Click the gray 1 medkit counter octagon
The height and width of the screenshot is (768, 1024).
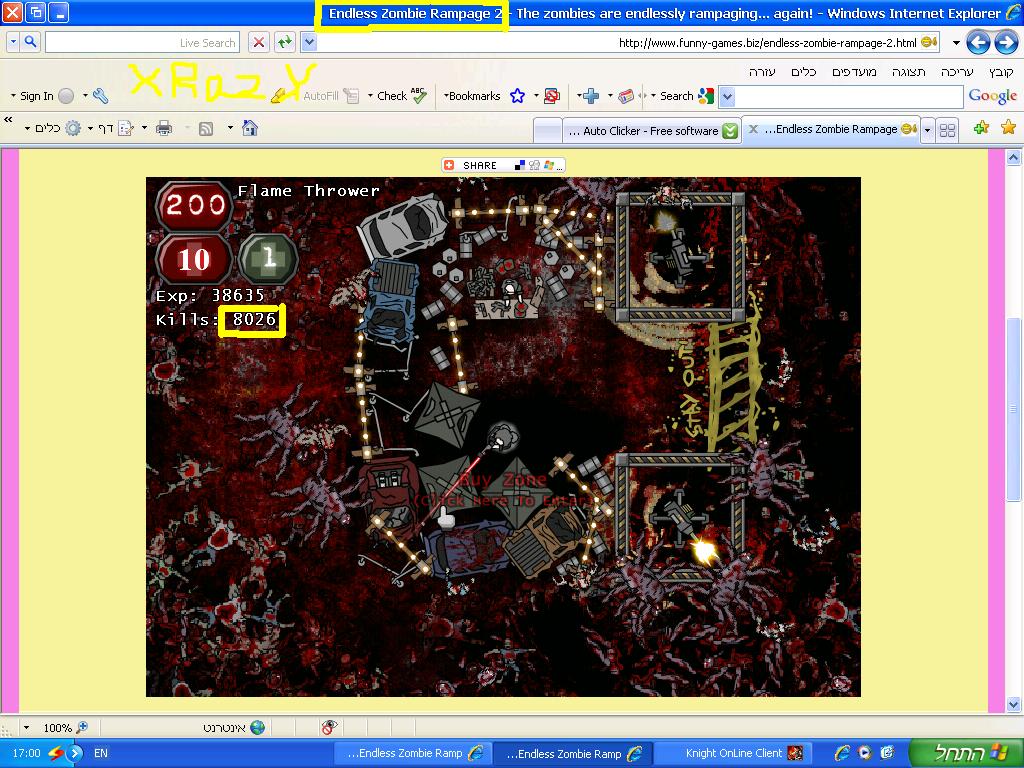coord(268,259)
